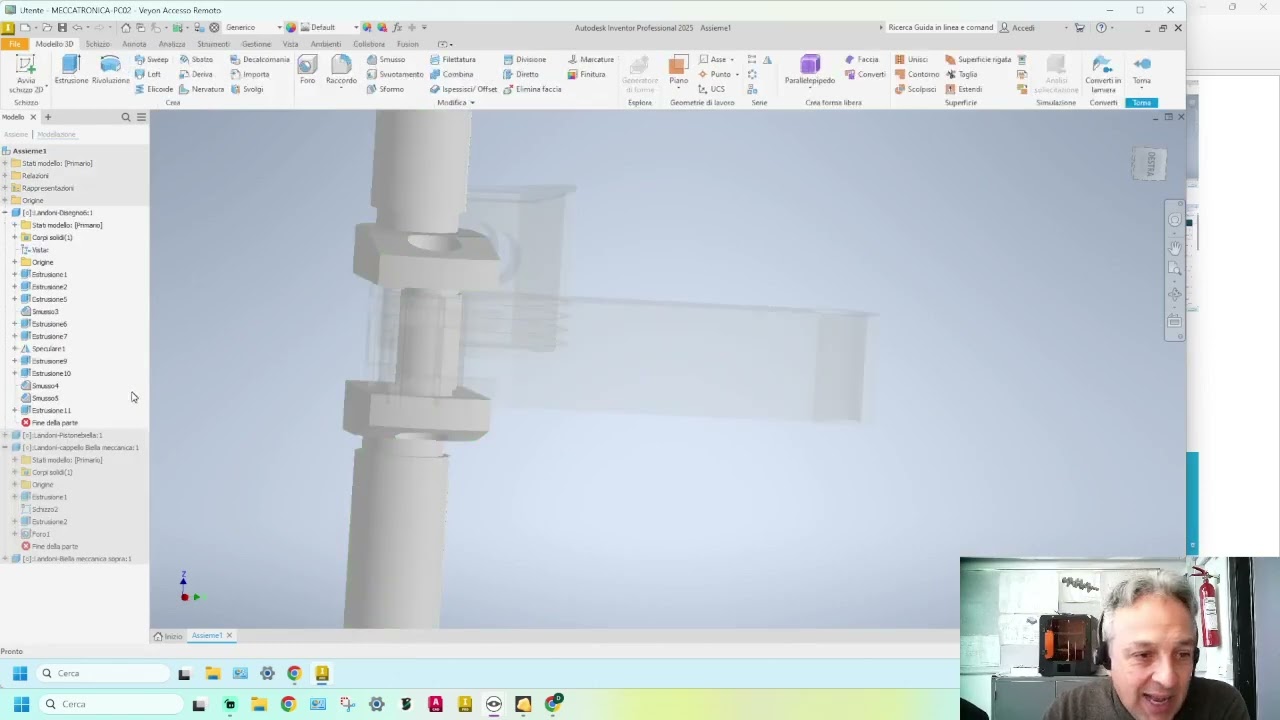Switch to the Analizza ribbon tab

[x=172, y=44]
